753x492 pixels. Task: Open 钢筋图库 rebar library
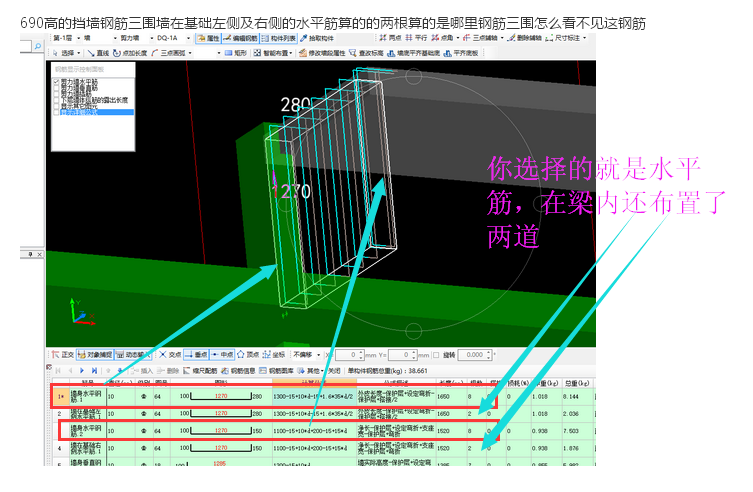(277, 371)
